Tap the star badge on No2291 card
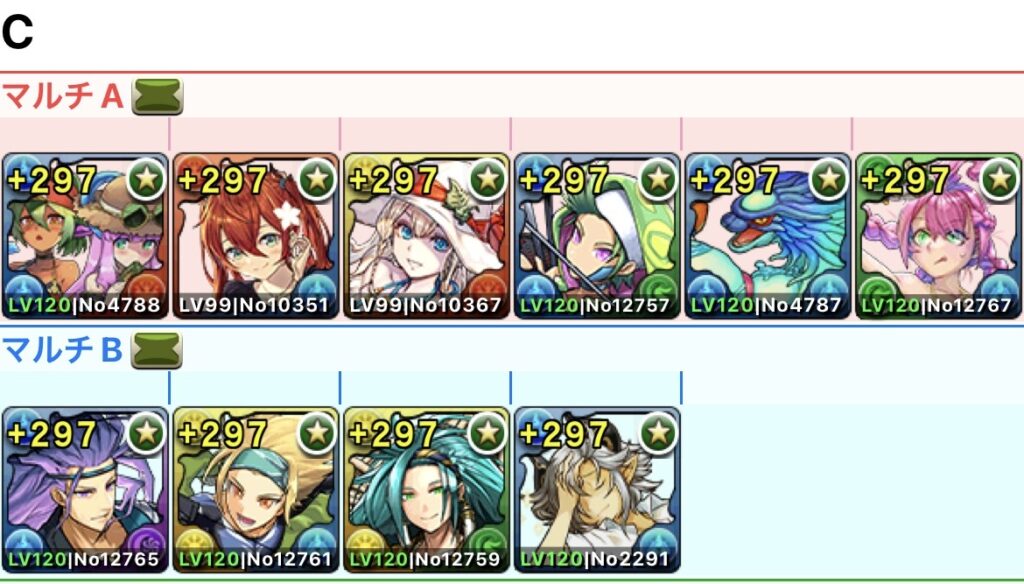This screenshot has height=584, width=1024. coord(658,432)
